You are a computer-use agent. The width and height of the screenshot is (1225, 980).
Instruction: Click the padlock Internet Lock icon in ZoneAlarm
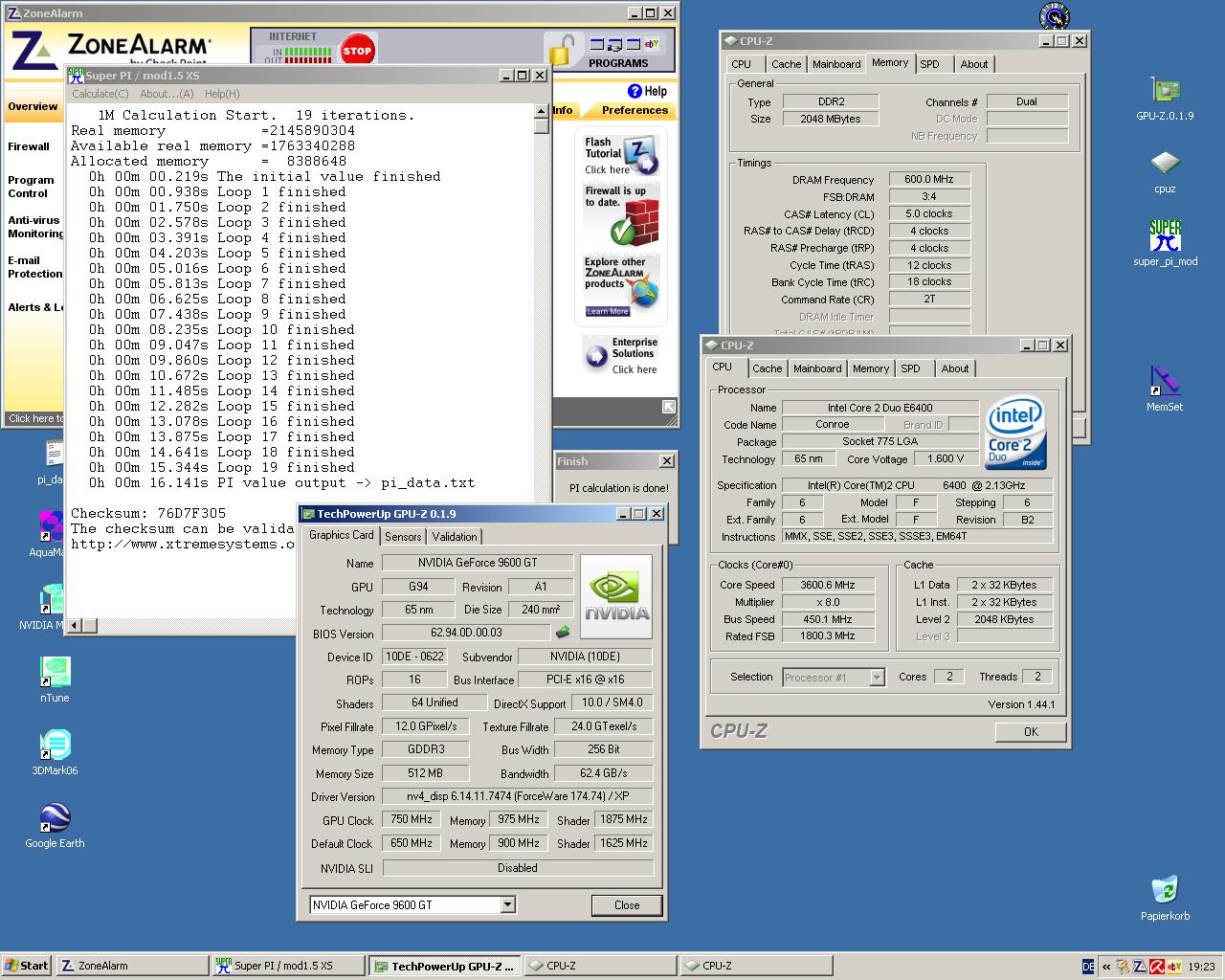coord(564,50)
